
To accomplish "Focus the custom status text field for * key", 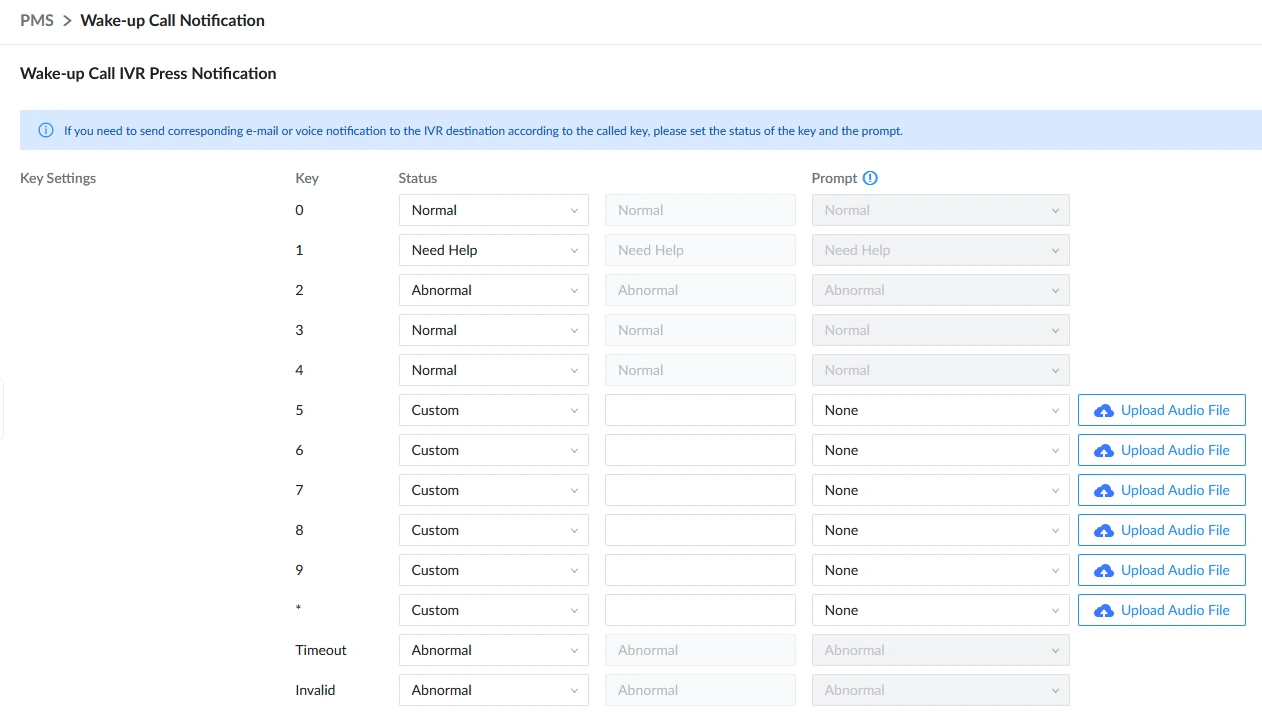I will point(700,610).
